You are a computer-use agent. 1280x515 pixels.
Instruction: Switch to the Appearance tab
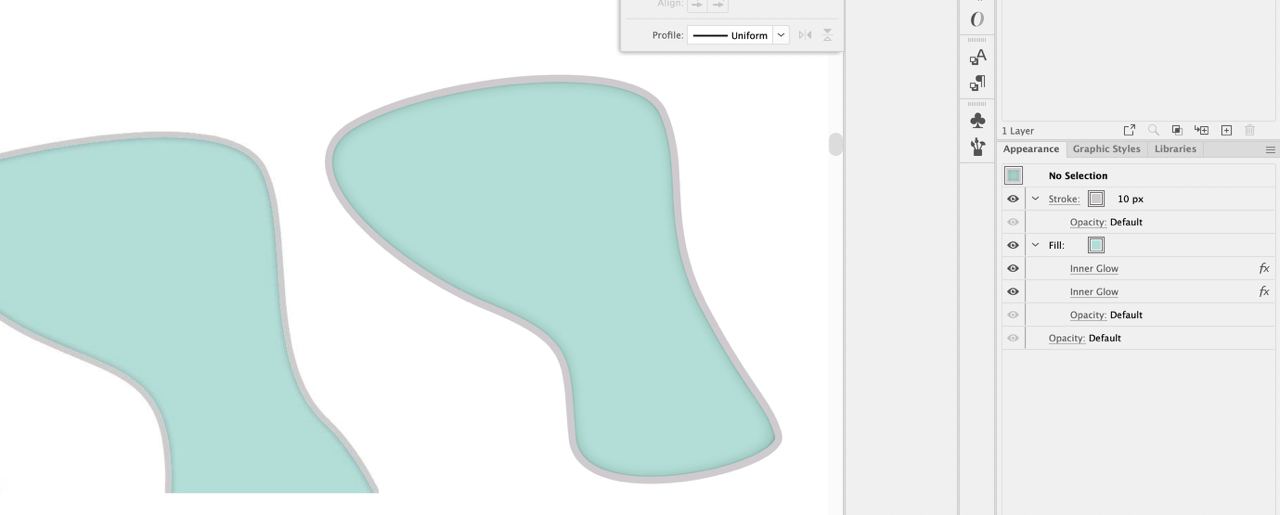[1031, 149]
